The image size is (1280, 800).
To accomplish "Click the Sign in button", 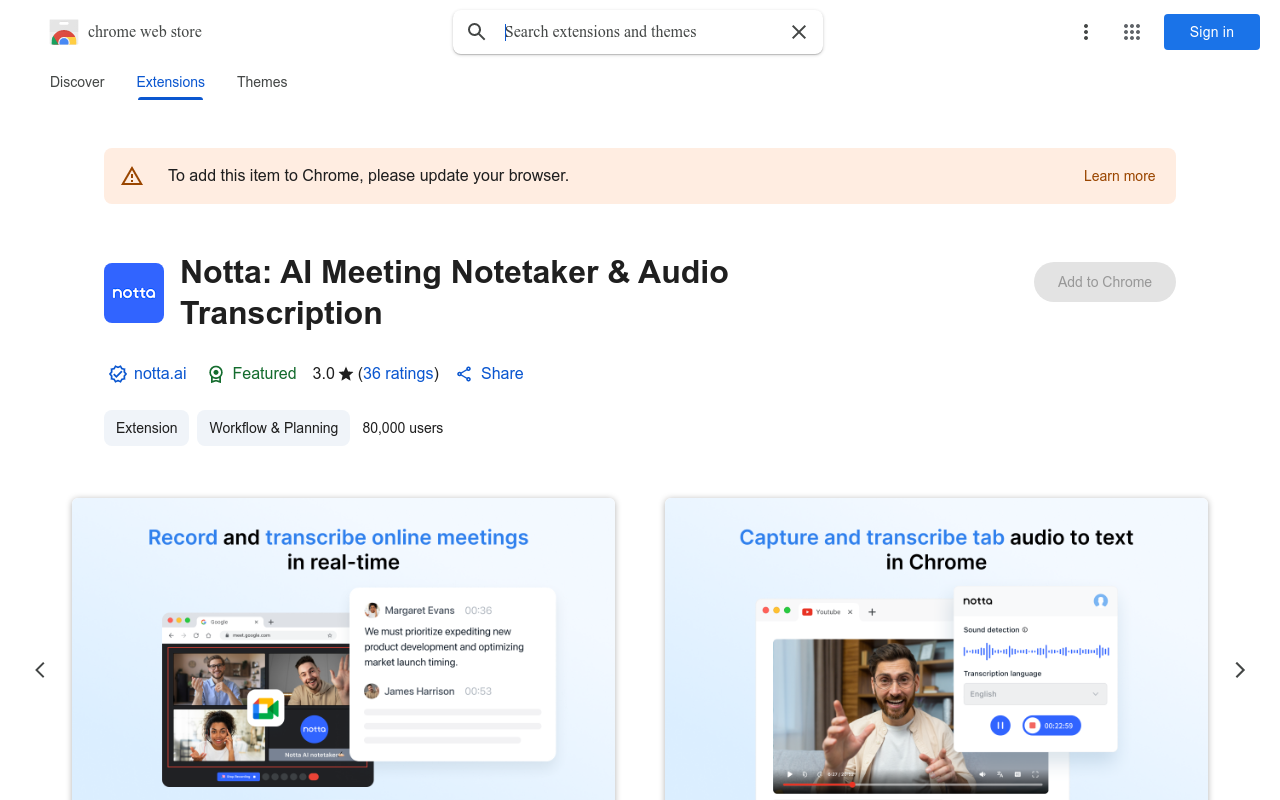I will click(1212, 32).
